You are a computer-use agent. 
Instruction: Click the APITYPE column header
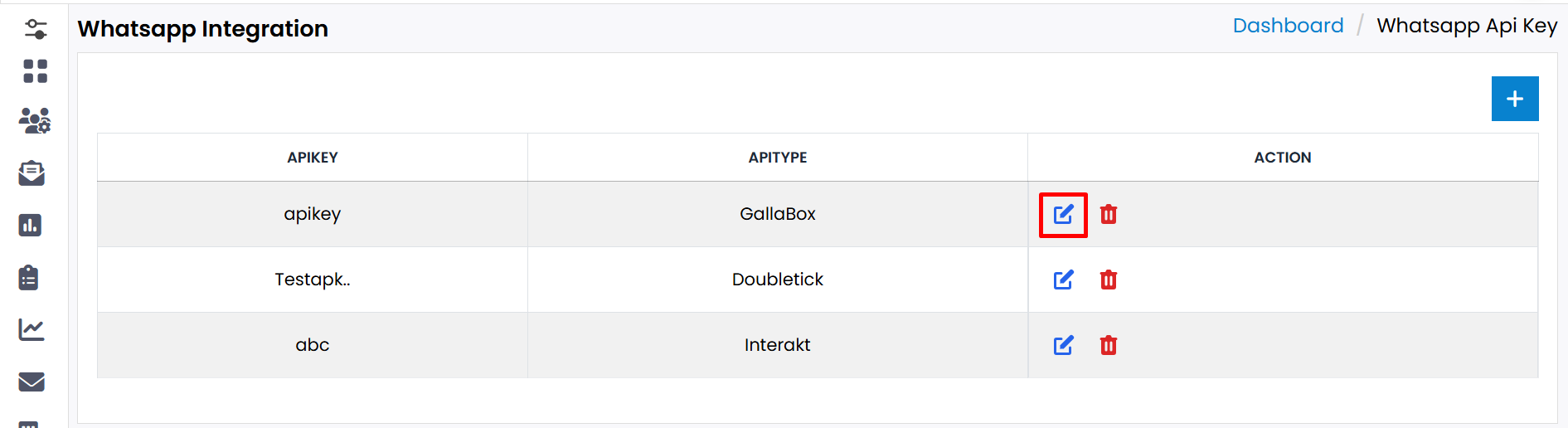click(777, 158)
